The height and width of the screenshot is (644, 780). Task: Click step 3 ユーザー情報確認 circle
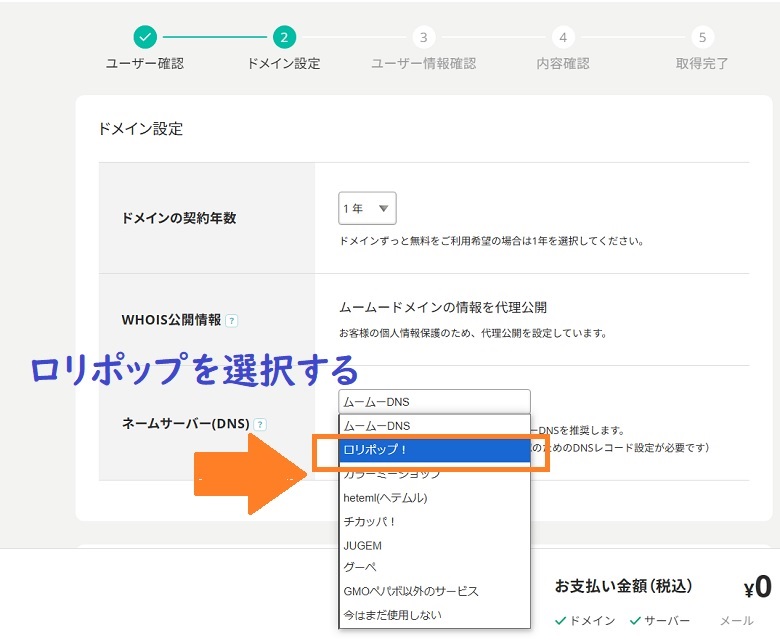[423, 37]
